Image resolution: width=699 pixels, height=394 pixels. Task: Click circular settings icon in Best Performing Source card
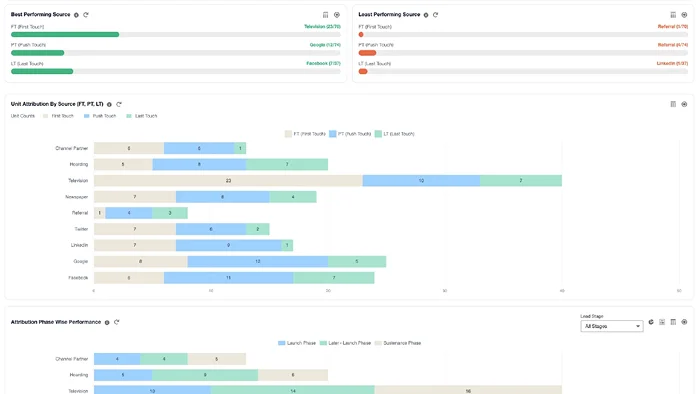(x=337, y=15)
